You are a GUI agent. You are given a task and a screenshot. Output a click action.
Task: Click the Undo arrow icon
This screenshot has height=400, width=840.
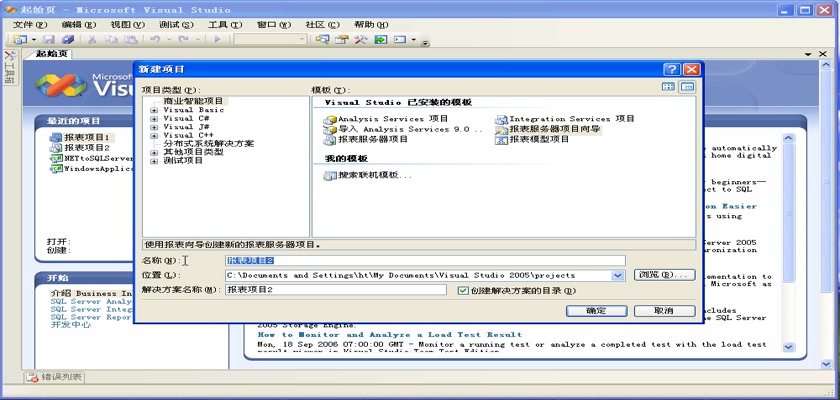[x=155, y=39]
